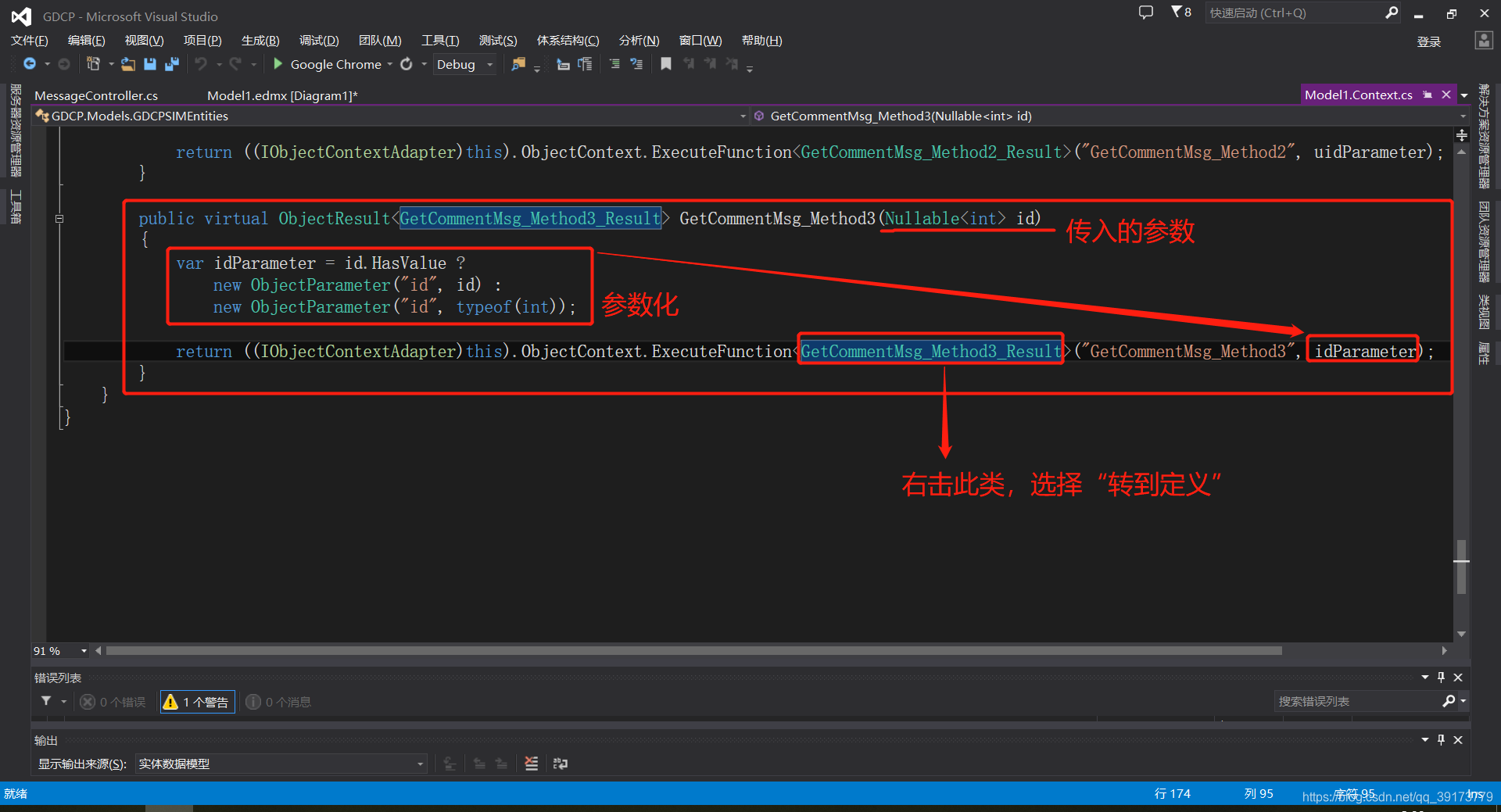Start debugging with the green play icon
This screenshot has width=1501, height=812.
pos(278,64)
